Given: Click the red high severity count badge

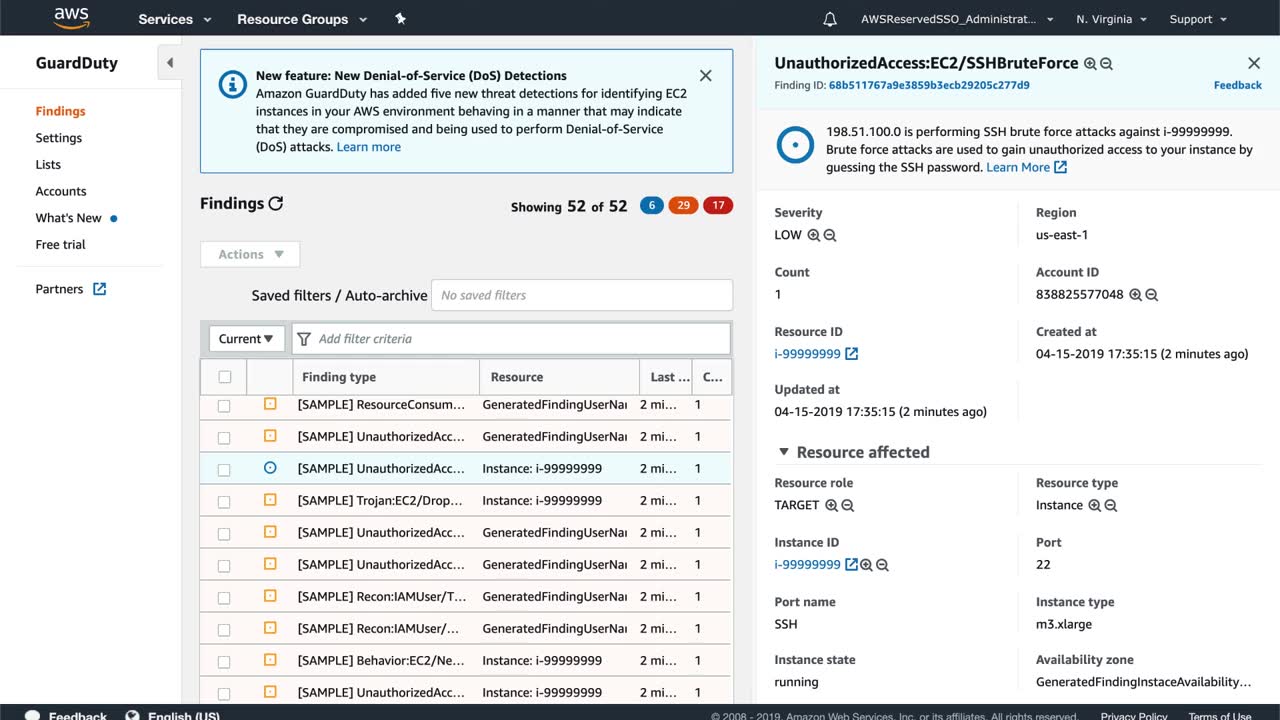Looking at the screenshot, I should click(717, 206).
